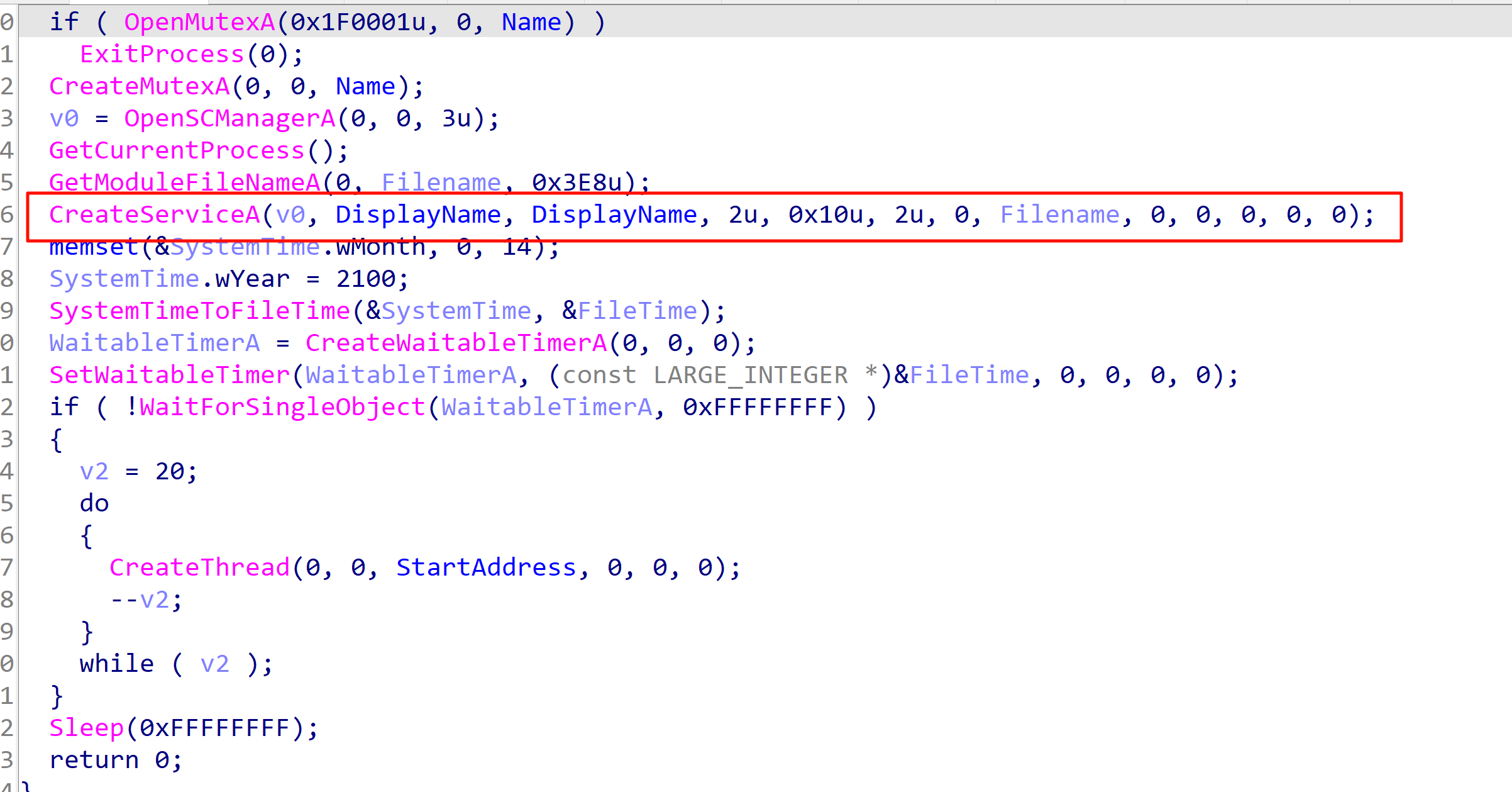Select the return keyword
The height and width of the screenshot is (792, 1512).
tap(94, 760)
